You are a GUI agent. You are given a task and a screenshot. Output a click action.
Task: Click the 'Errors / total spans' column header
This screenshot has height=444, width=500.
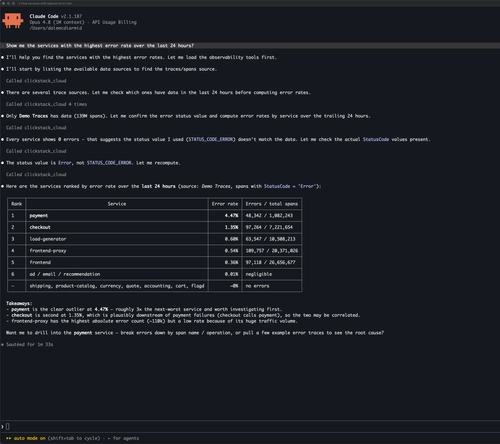coord(272,204)
